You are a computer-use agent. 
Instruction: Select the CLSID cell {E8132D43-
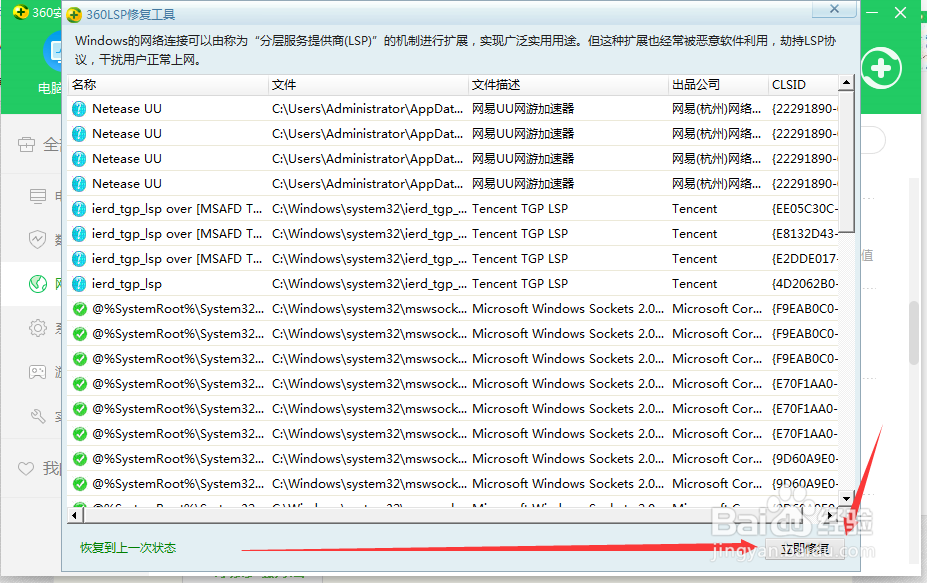(805, 234)
